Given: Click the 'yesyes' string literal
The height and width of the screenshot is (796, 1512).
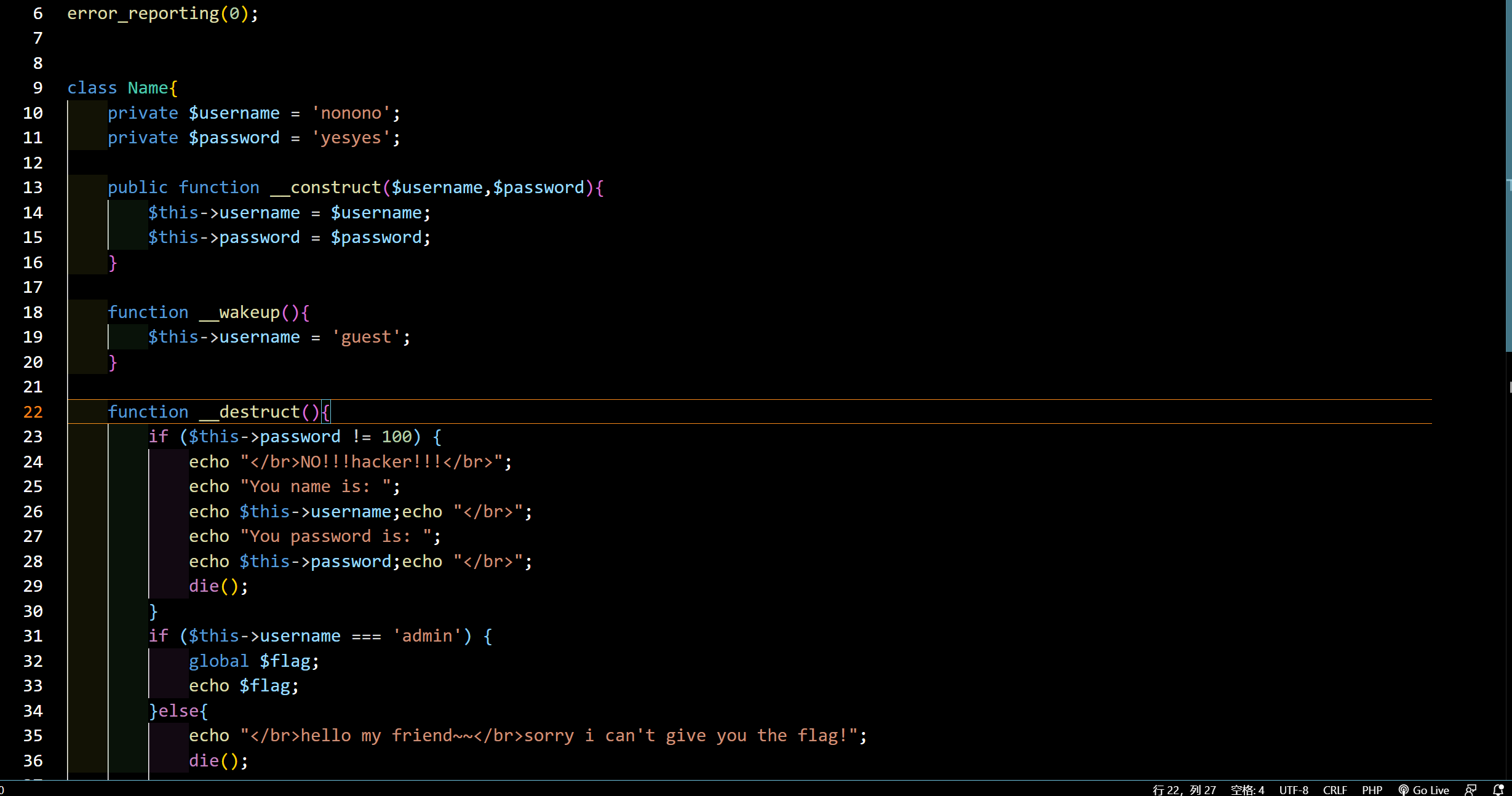Looking at the screenshot, I should pyautogui.click(x=351, y=138).
